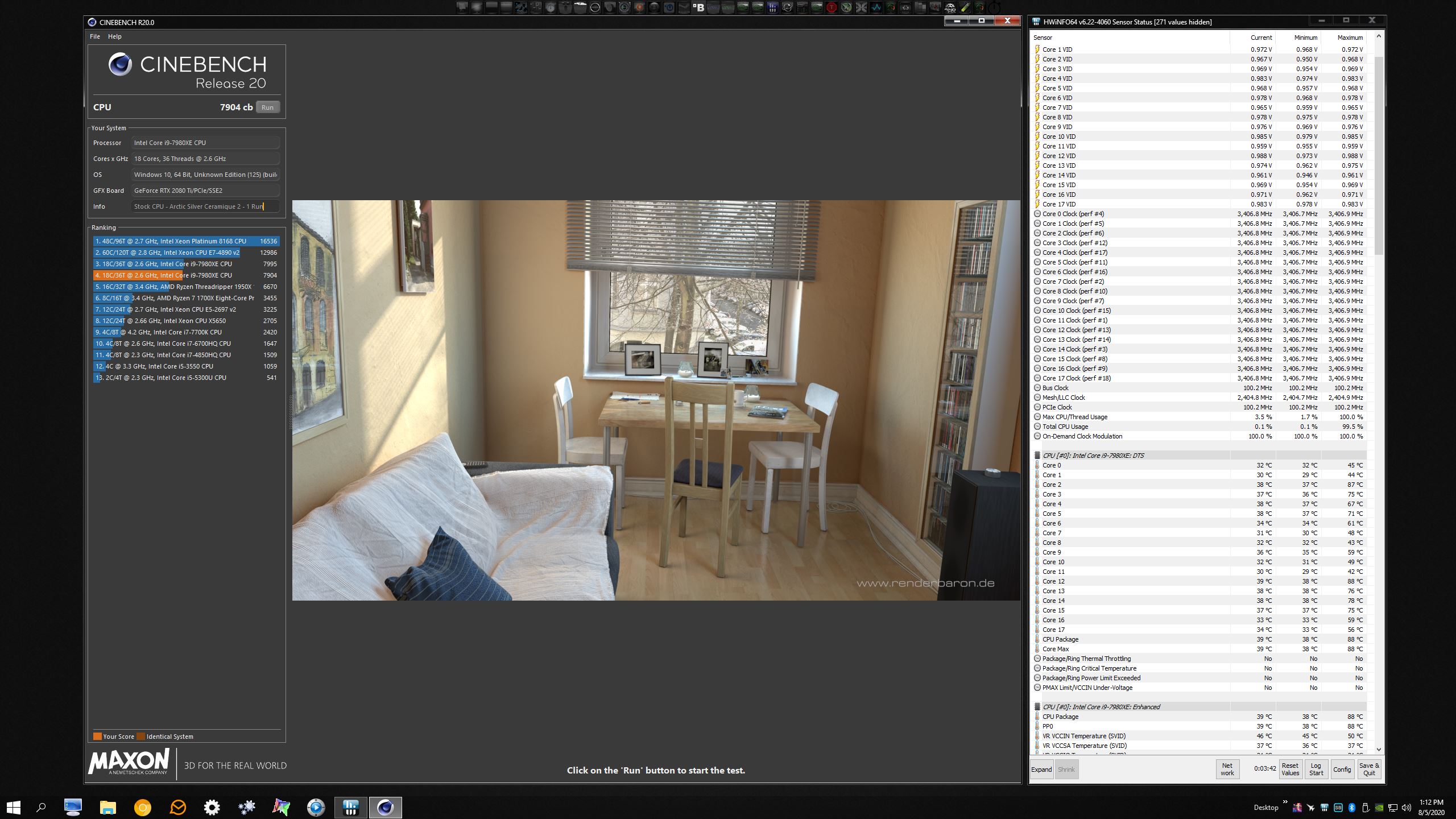The image size is (1456, 819).
Task: Click the Bluetooth tray icon
Action: (1352, 808)
